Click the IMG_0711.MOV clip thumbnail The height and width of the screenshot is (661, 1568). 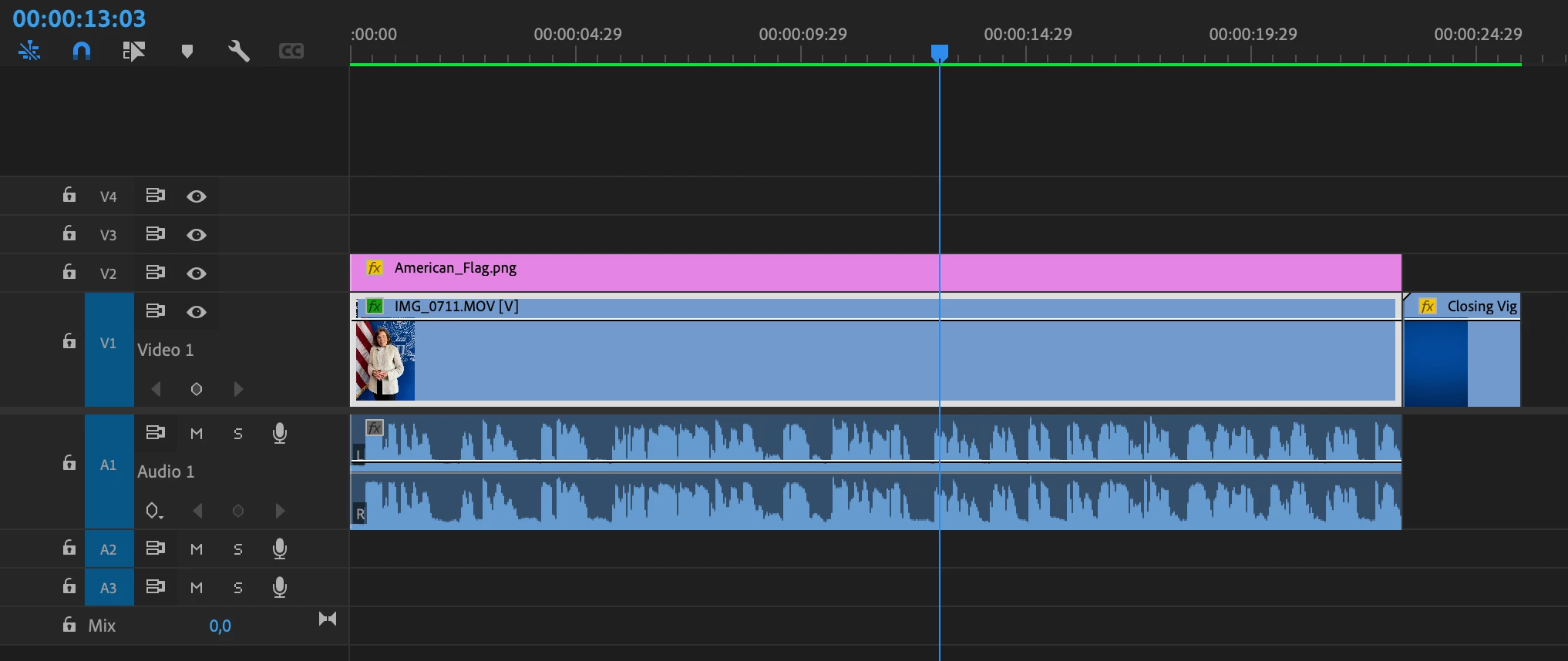pyautogui.click(x=385, y=361)
